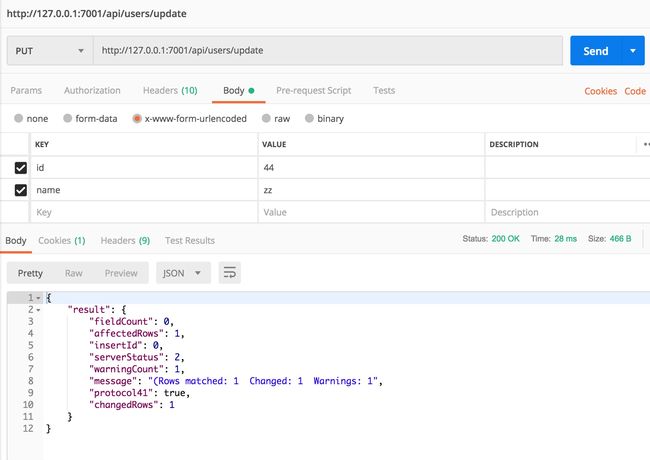Click the 28 ms response time
This screenshot has height=460, width=650.
coord(565,239)
